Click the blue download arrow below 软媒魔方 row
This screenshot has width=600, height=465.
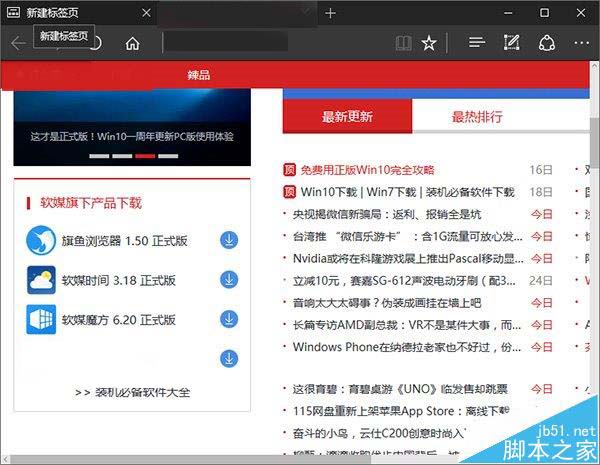pos(229,359)
